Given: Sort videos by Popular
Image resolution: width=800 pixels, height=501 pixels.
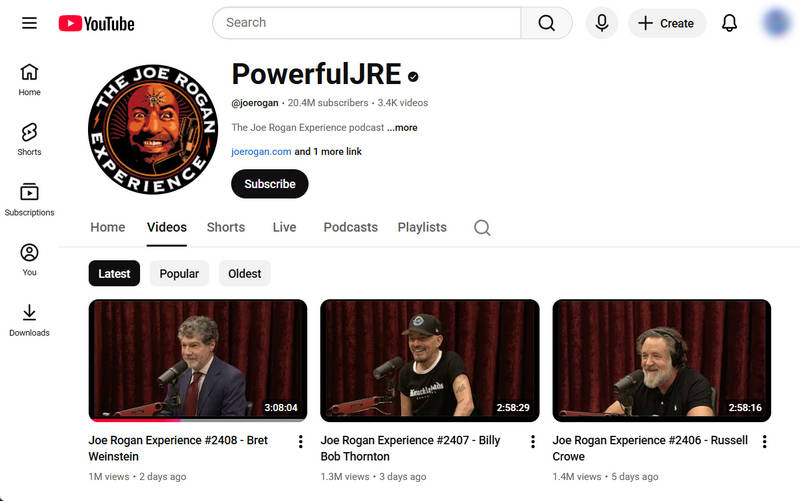Looking at the screenshot, I should 179,273.
